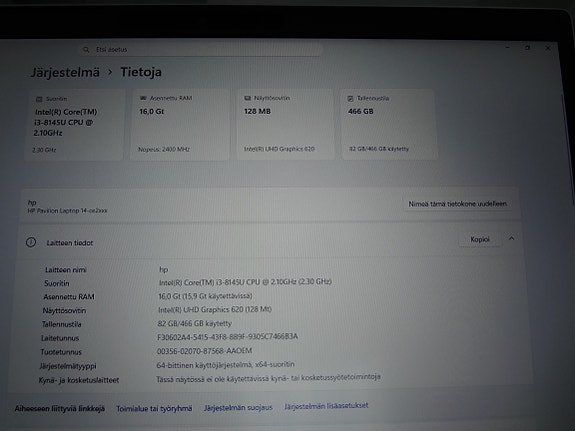Click the Suoritin processor icon
Image resolution: width=575 pixels, height=431 pixels.
point(39,99)
